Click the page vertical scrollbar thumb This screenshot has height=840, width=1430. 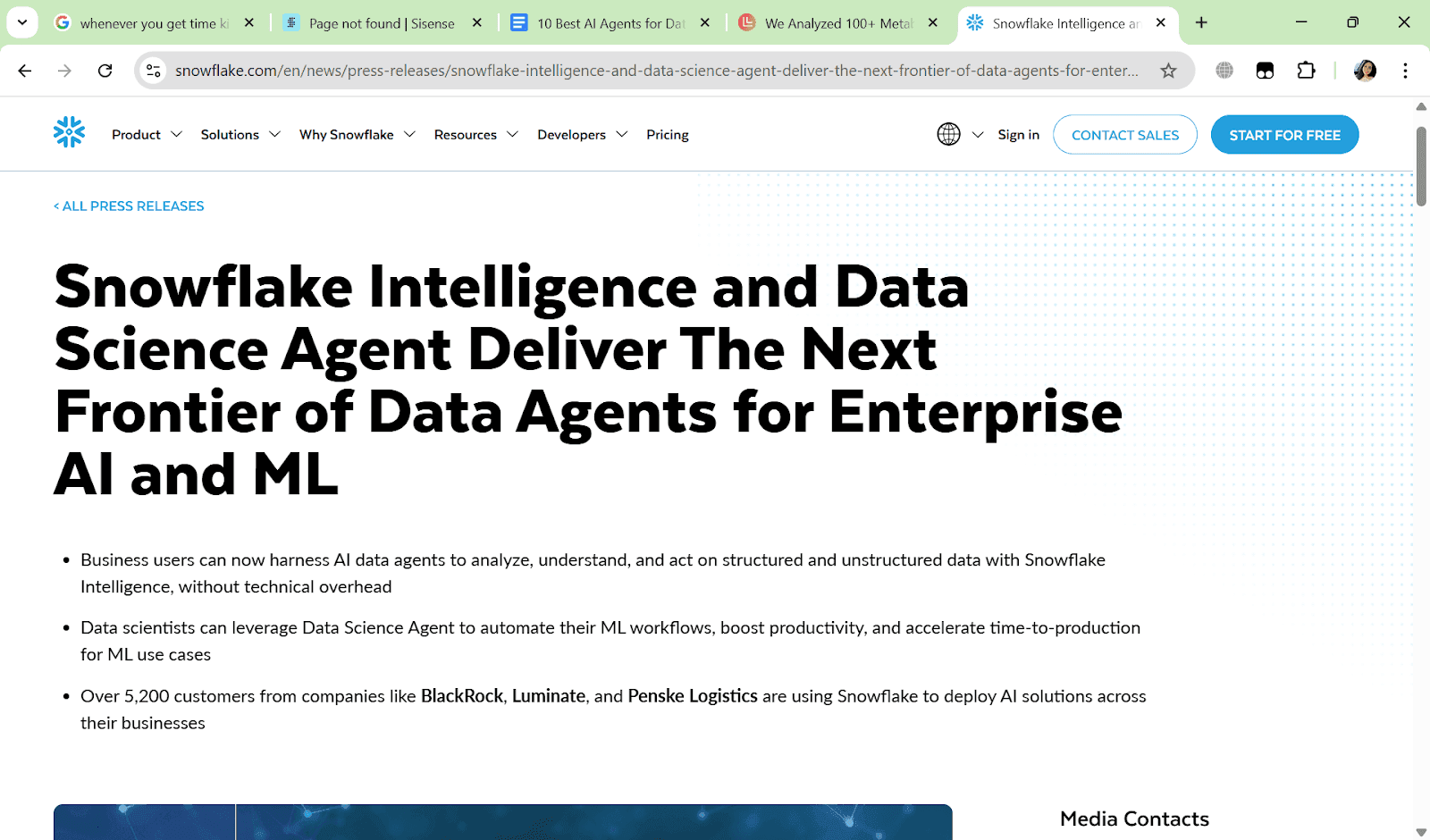point(1421,166)
